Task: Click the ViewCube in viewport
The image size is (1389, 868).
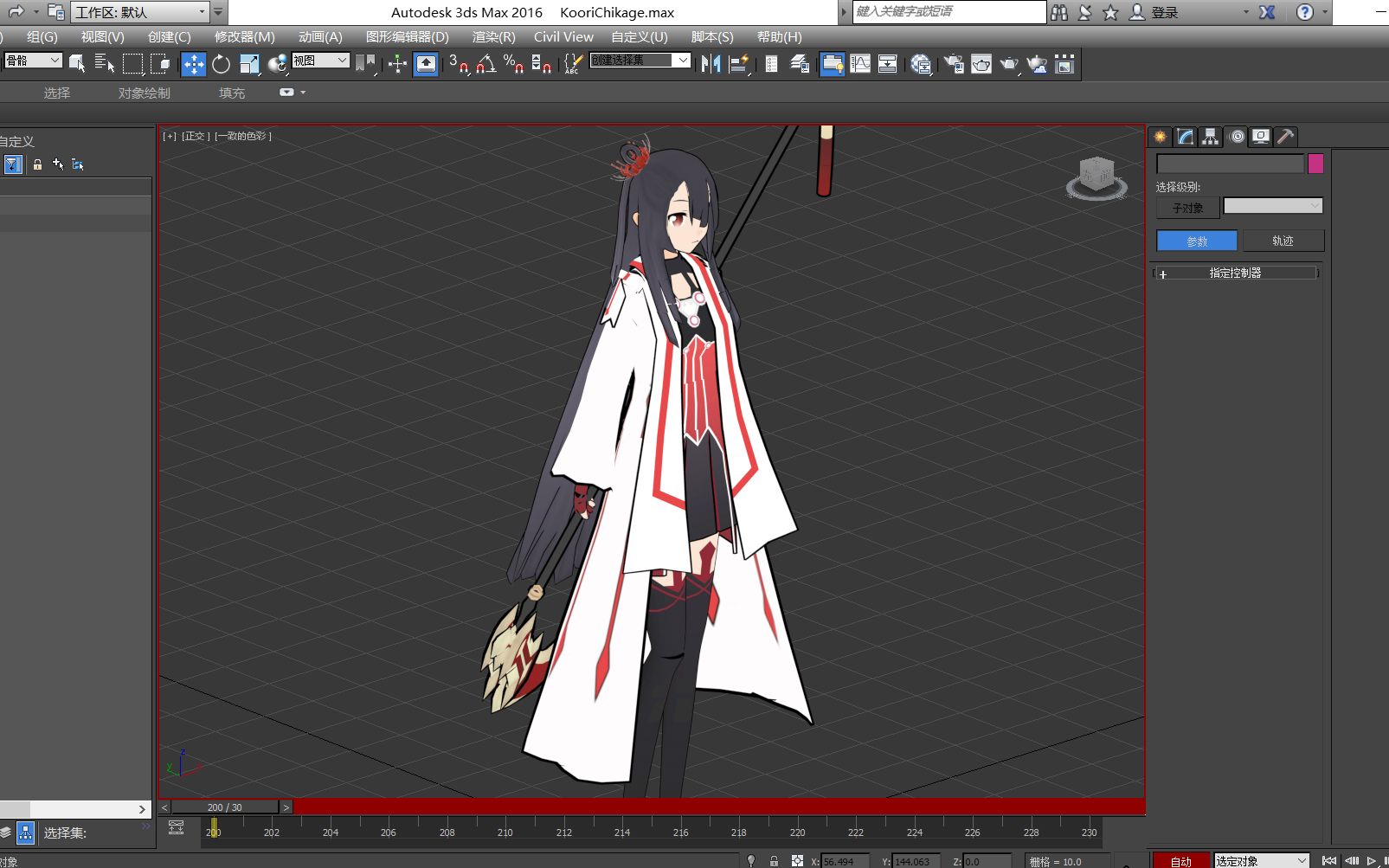Action: pos(1096,178)
